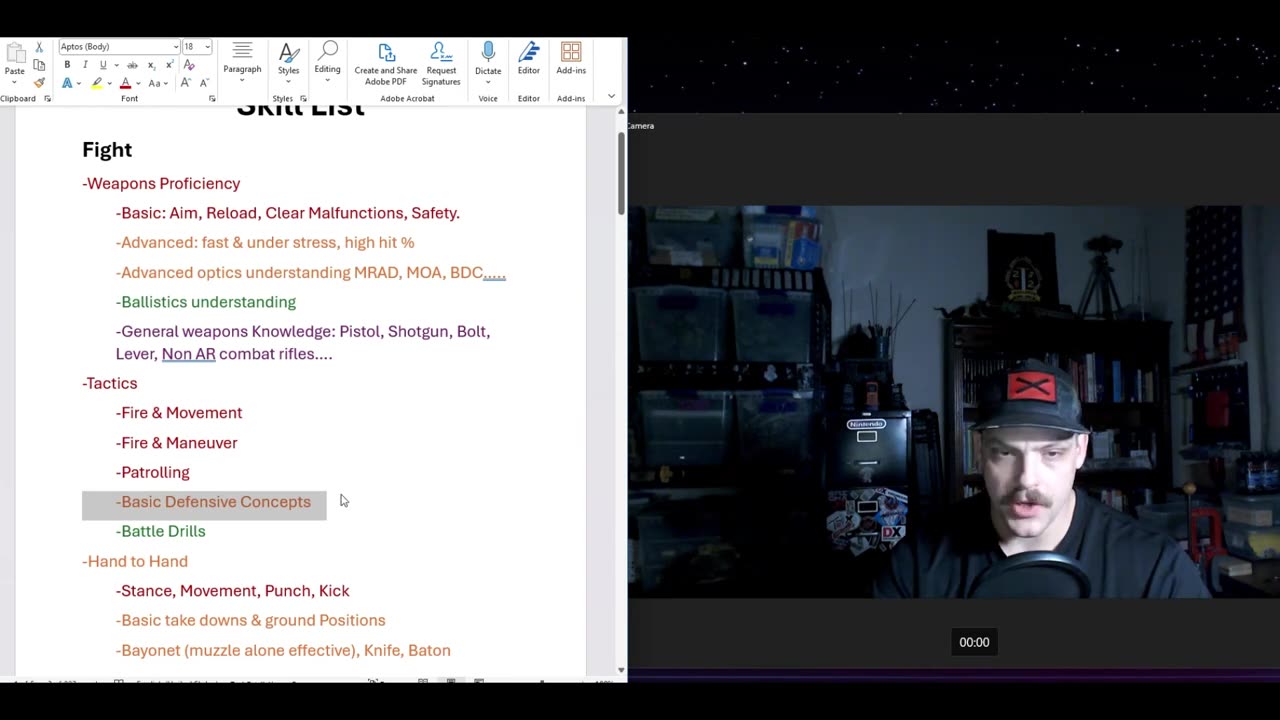Image resolution: width=1280 pixels, height=720 pixels.
Task: Click the '-Hand to Hand' line
Action: [135, 562]
